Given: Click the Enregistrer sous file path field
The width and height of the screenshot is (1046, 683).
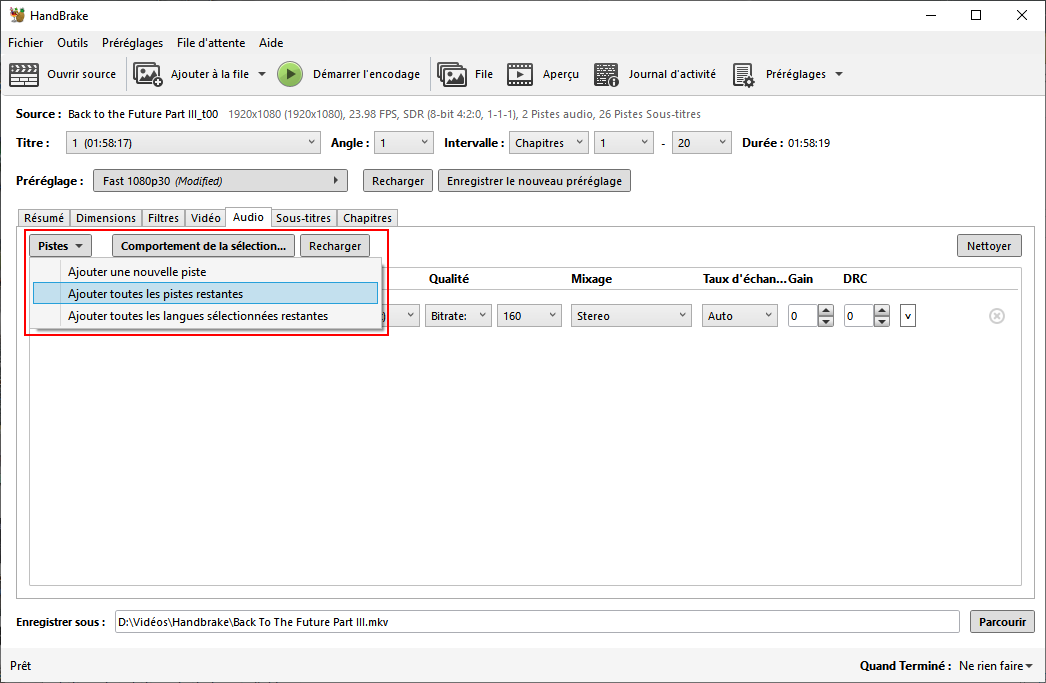Looking at the screenshot, I should tap(536, 622).
